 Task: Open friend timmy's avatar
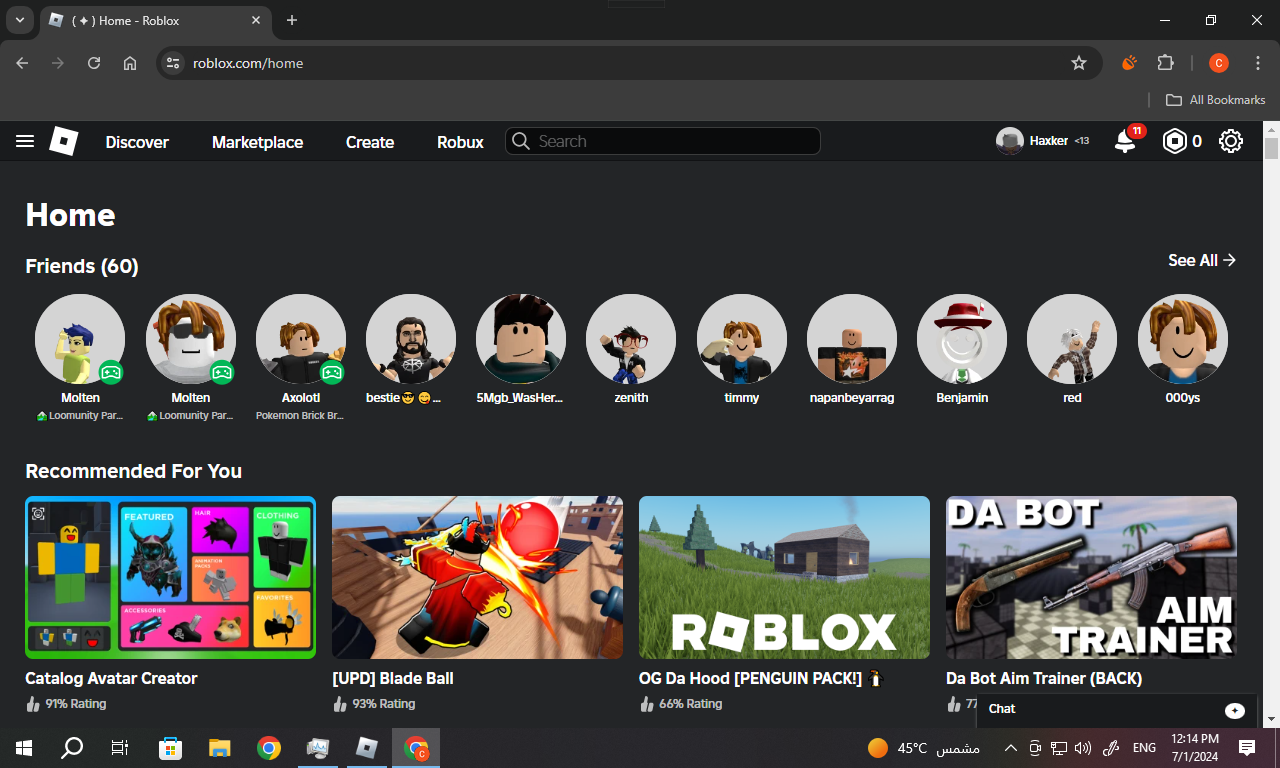(742, 339)
